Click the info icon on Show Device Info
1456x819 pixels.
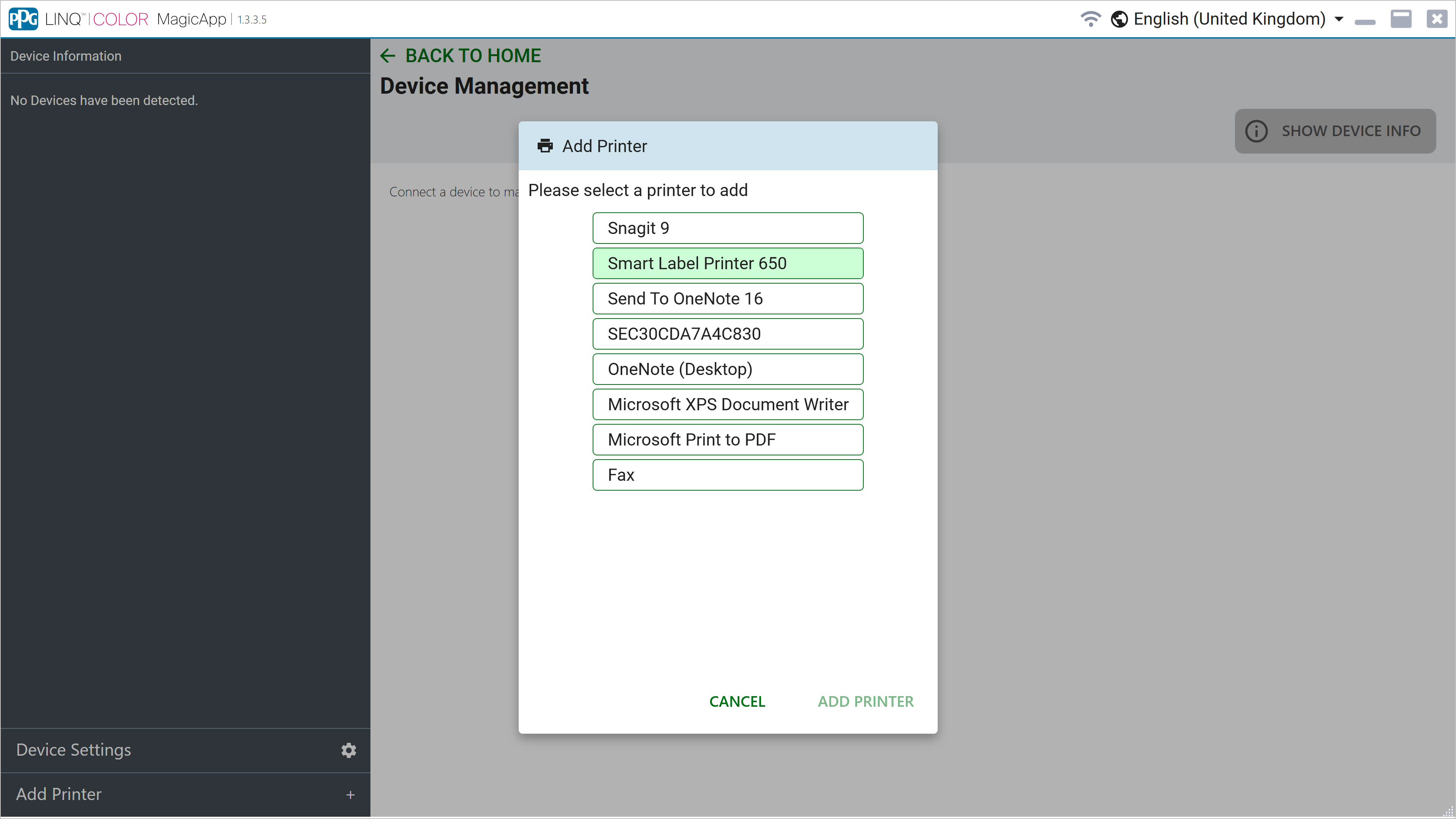[x=1256, y=131]
